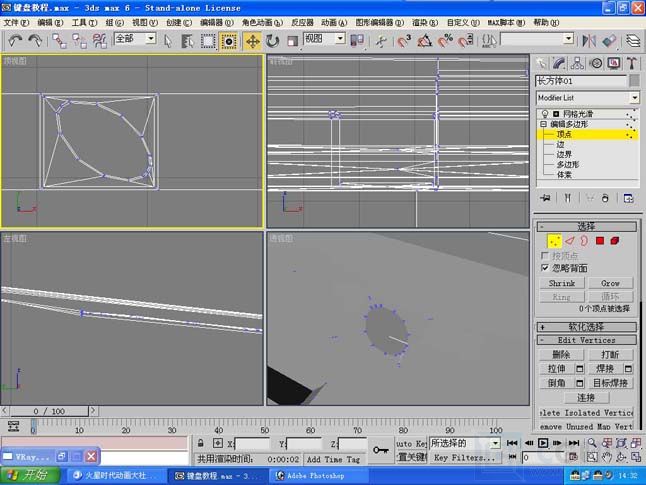Click the 开始 Start button on taskbar

coord(30,476)
